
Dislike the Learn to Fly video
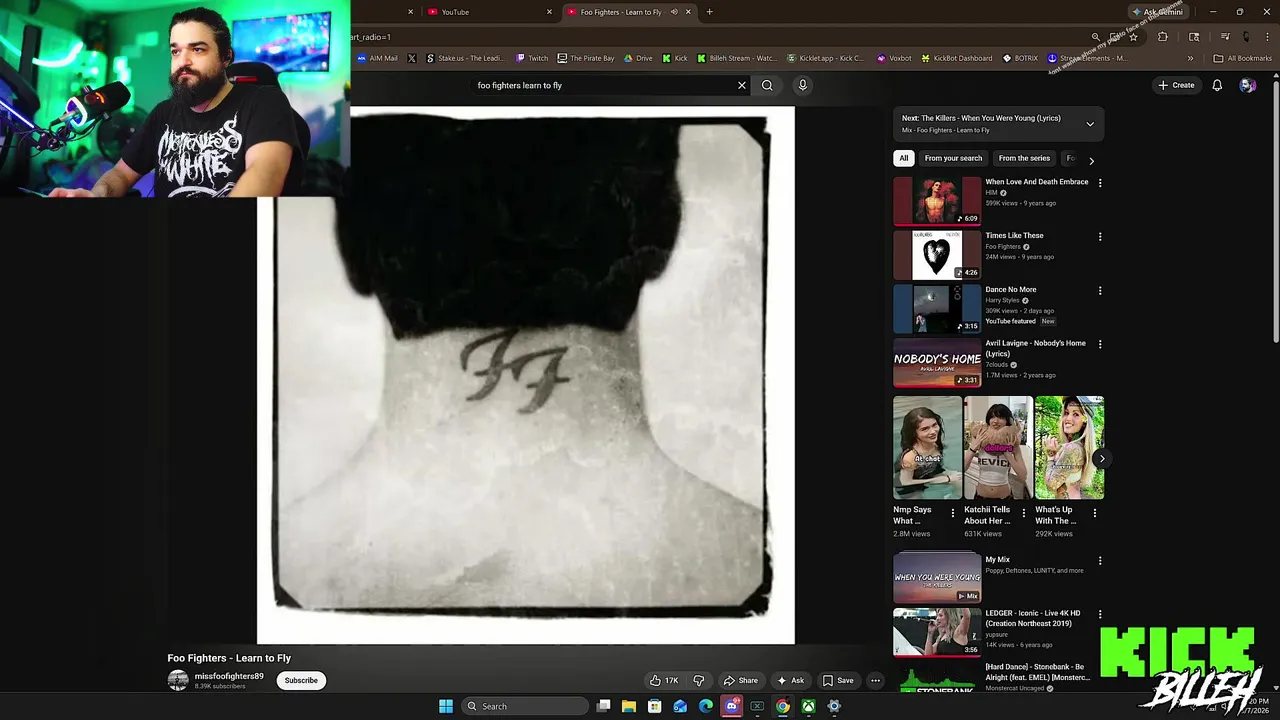click(699, 680)
